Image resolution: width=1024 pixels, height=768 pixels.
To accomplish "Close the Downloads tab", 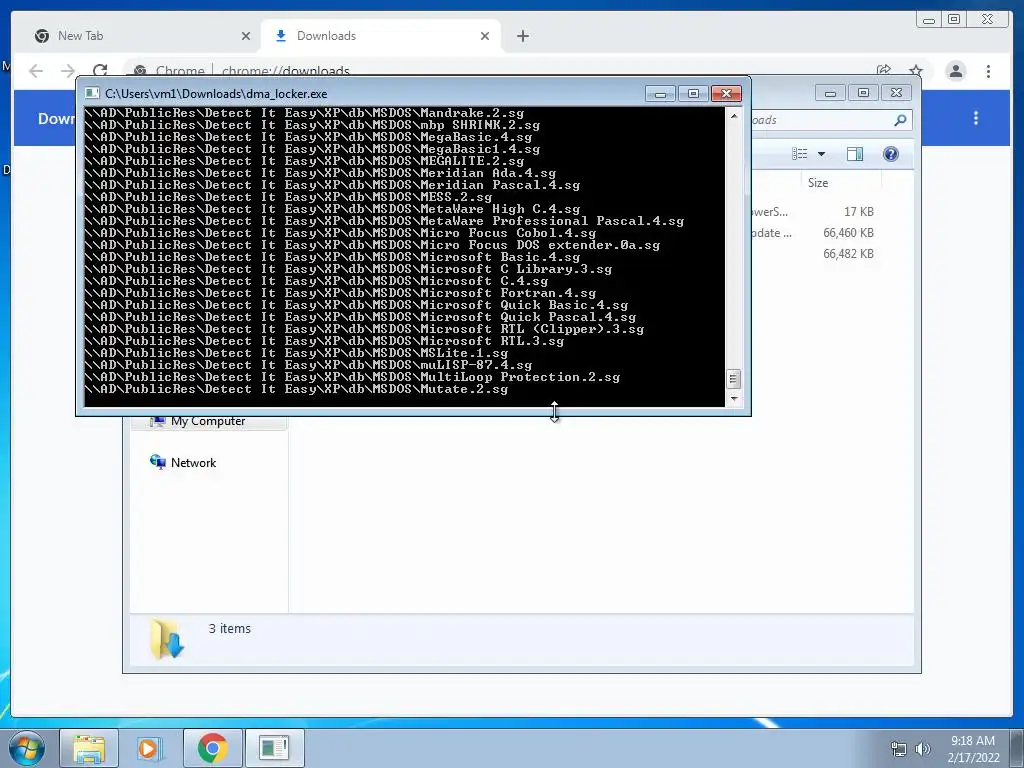I will pyautogui.click(x=485, y=36).
